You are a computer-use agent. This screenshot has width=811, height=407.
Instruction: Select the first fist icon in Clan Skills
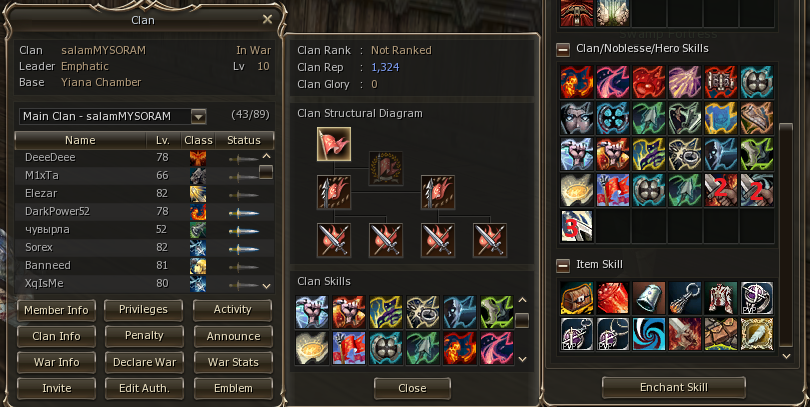pyautogui.click(x=312, y=312)
